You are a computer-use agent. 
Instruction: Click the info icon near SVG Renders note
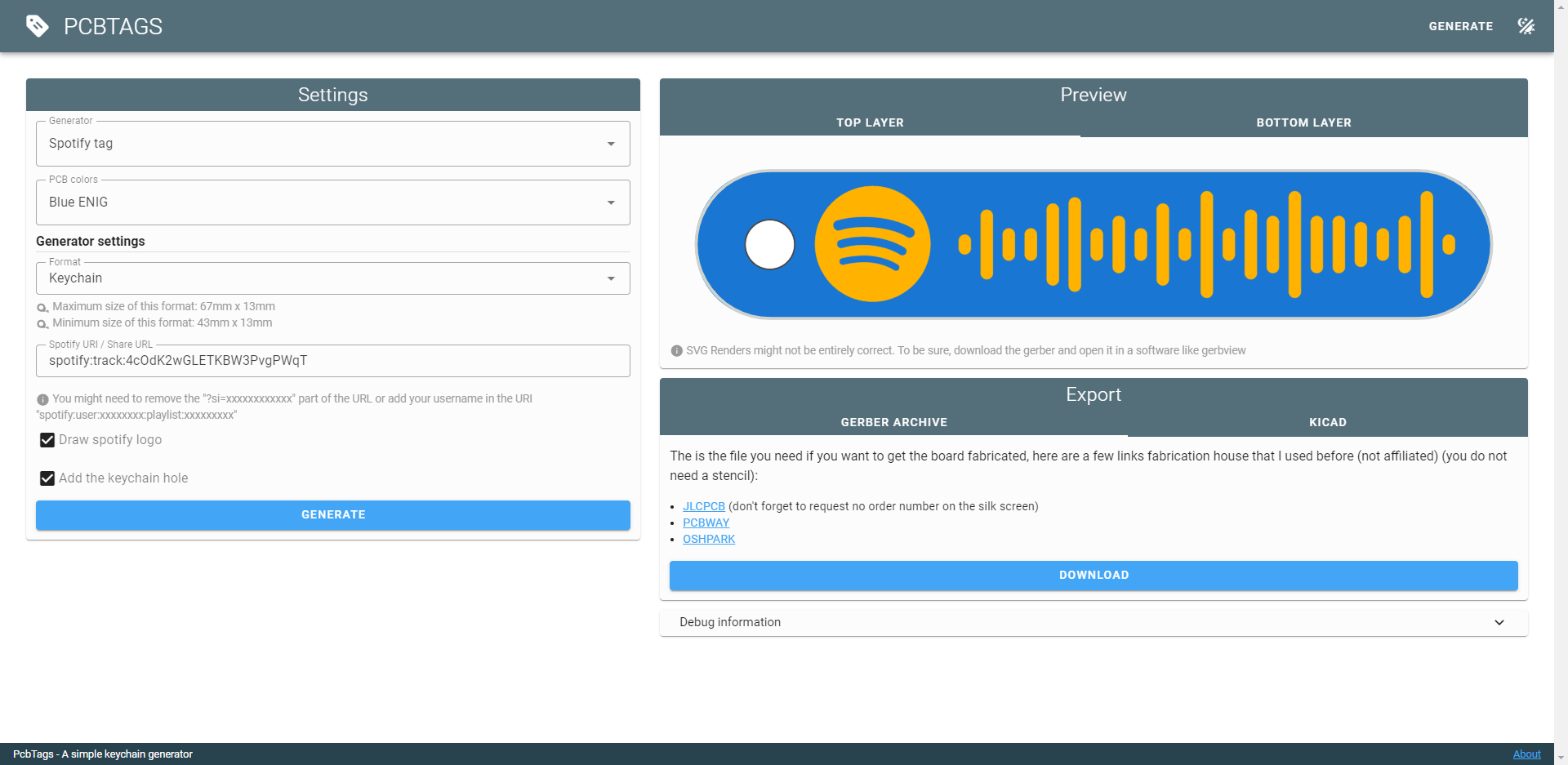[676, 351]
